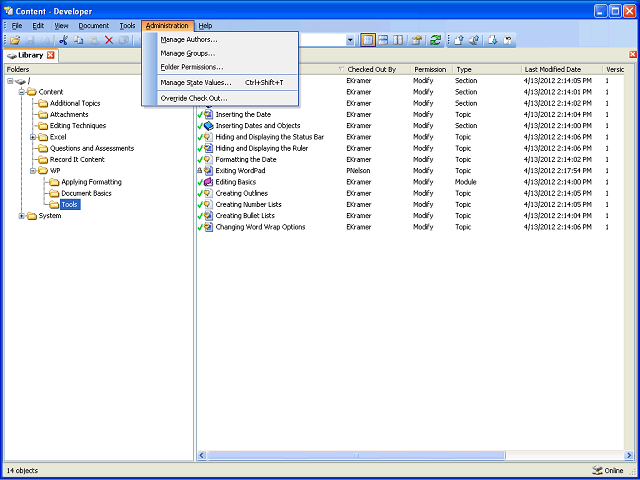Expand the Excel folder node
The image size is (640, 480).
click(x=33, y=137)
